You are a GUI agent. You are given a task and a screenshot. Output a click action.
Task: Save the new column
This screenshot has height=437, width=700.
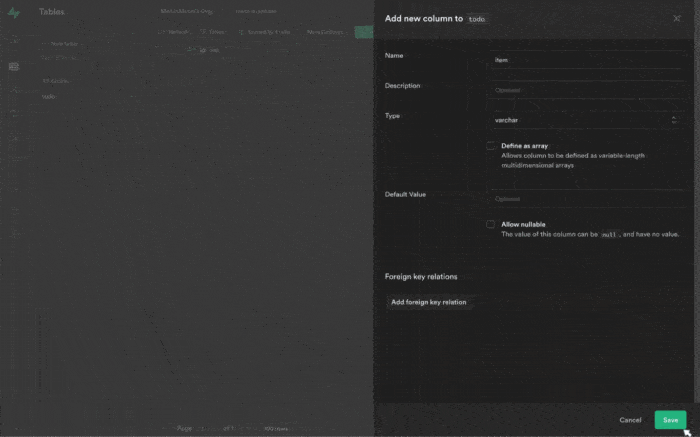point(670,420)
